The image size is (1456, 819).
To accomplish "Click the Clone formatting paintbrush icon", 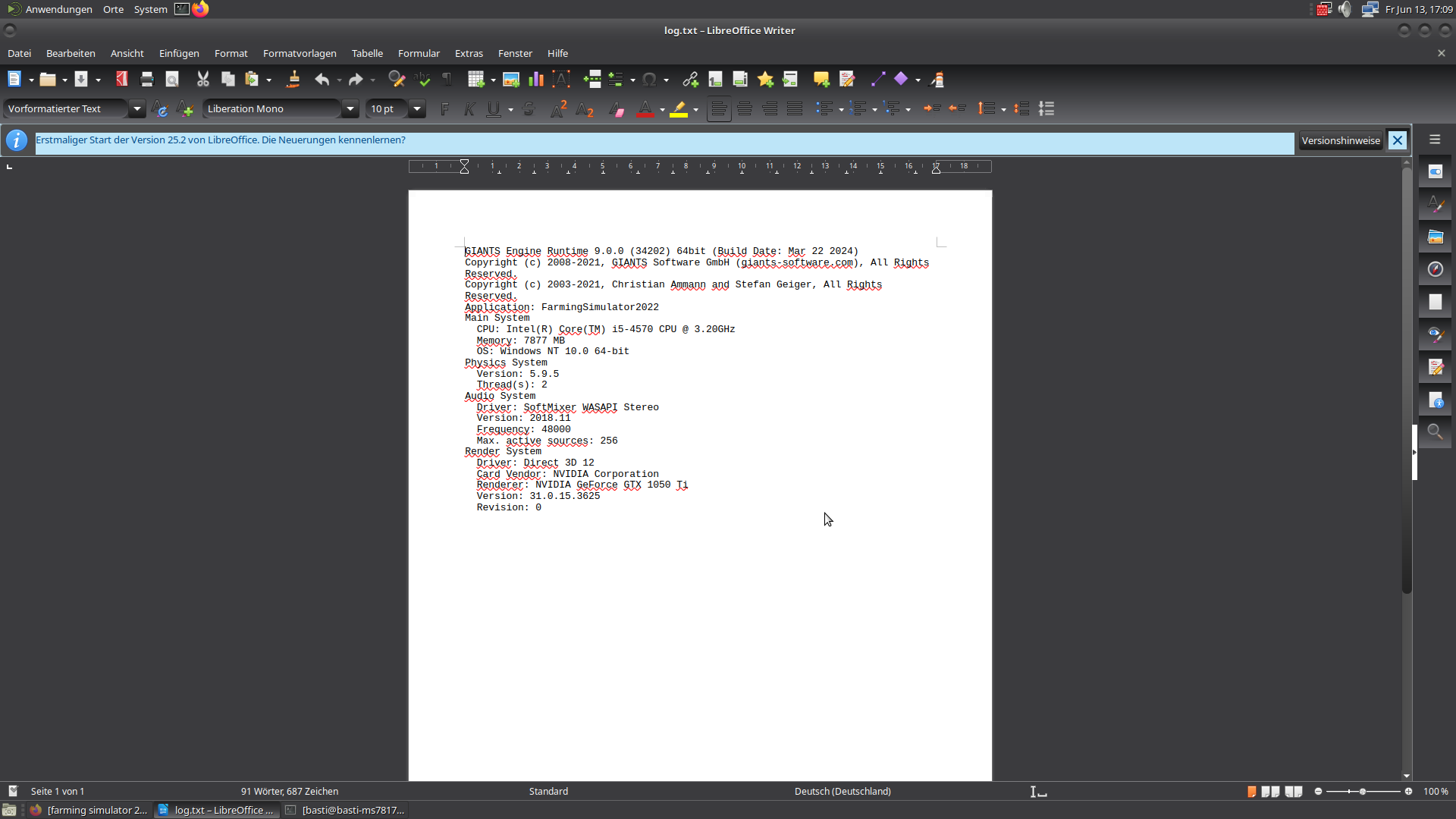I will tap(293, 79).
